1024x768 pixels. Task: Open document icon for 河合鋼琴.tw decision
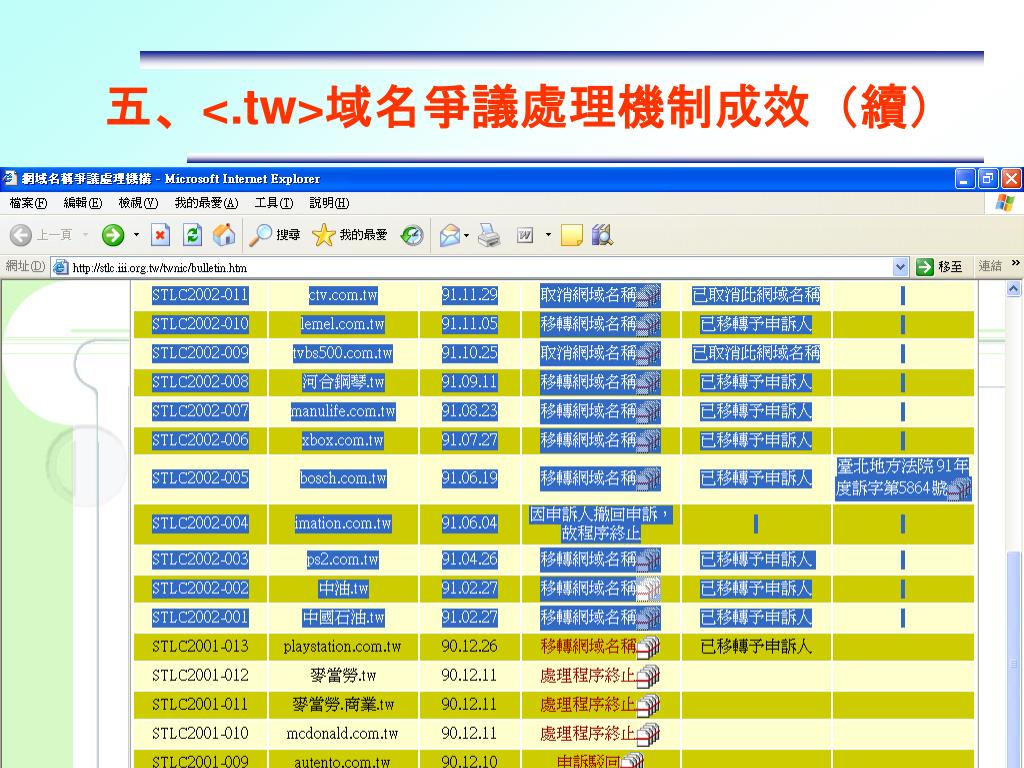[649, 383]
